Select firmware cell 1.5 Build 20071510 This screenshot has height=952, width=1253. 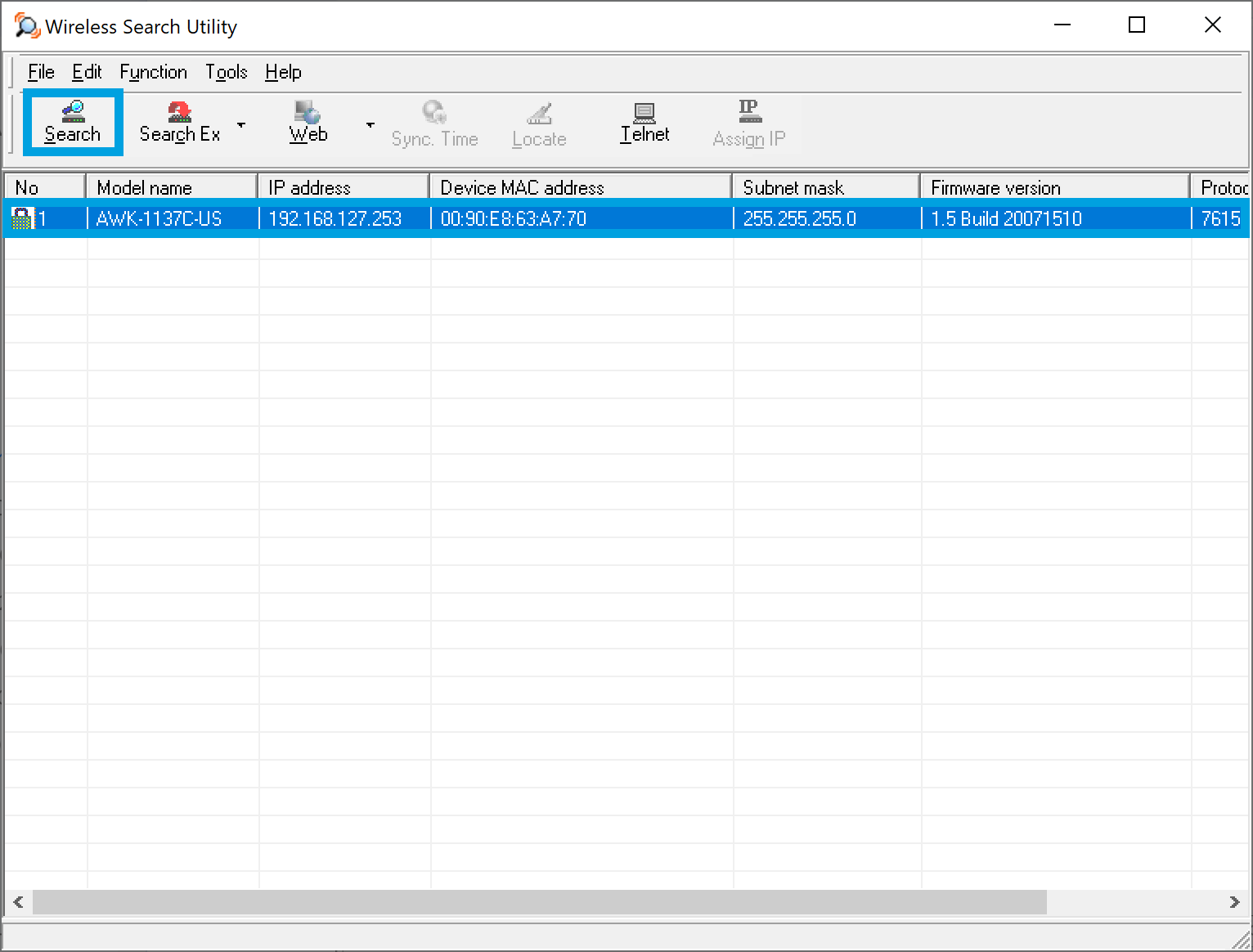click(1056, 218)
